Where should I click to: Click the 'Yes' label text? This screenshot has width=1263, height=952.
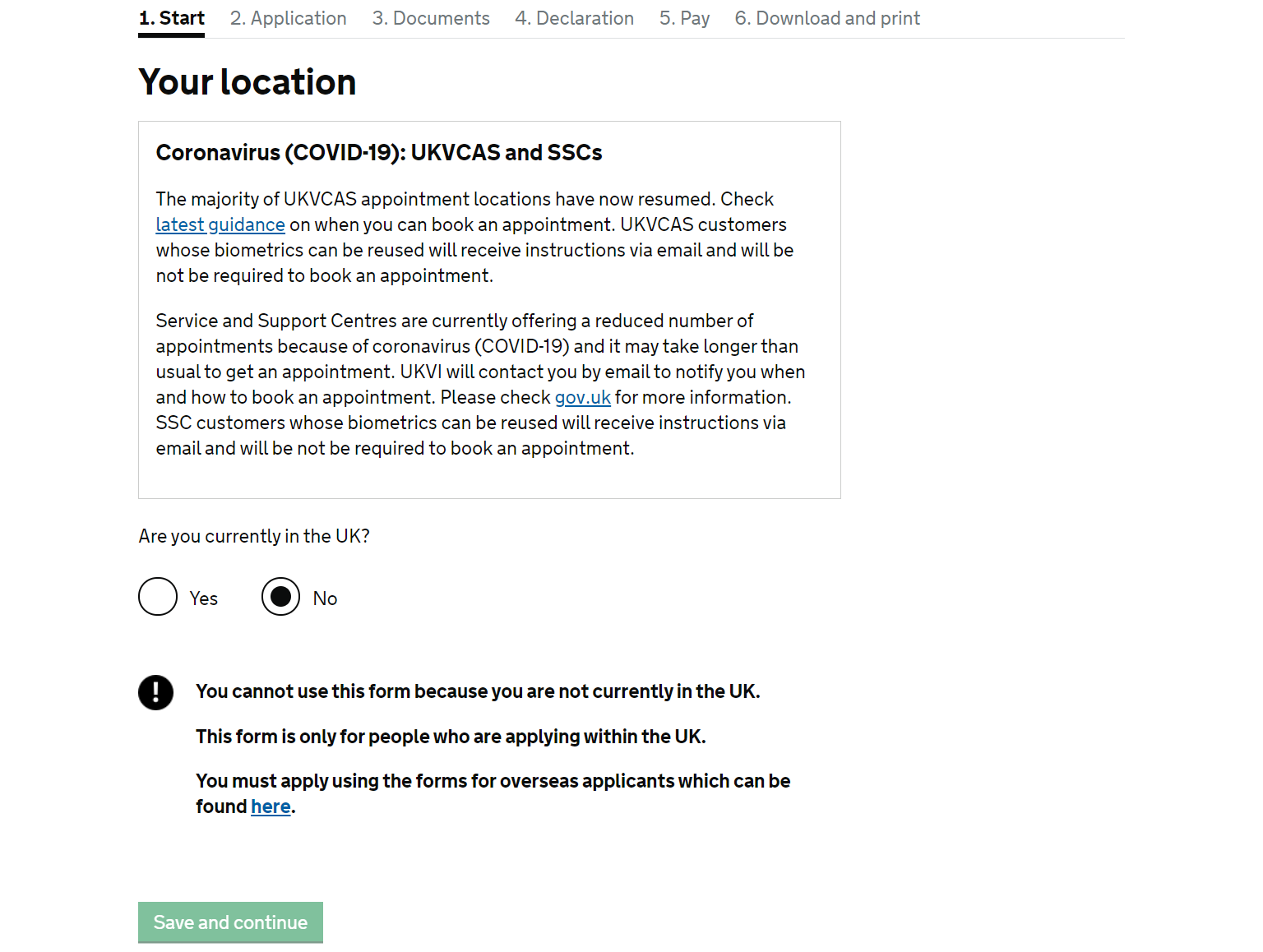pos(204,598)
